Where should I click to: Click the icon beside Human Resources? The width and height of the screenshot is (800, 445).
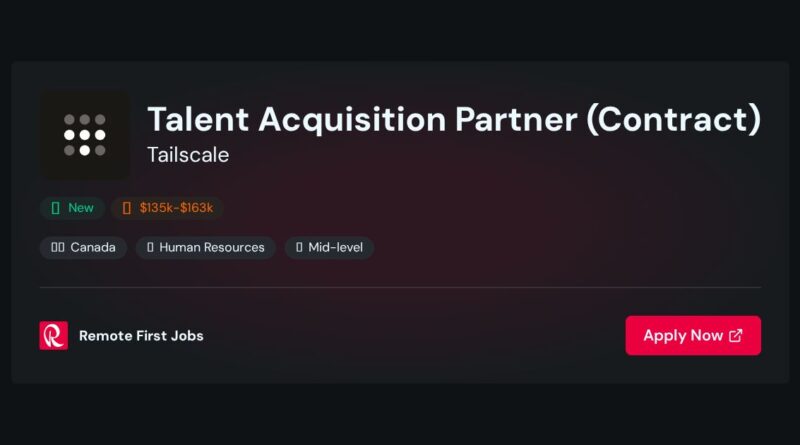[150, 248]
